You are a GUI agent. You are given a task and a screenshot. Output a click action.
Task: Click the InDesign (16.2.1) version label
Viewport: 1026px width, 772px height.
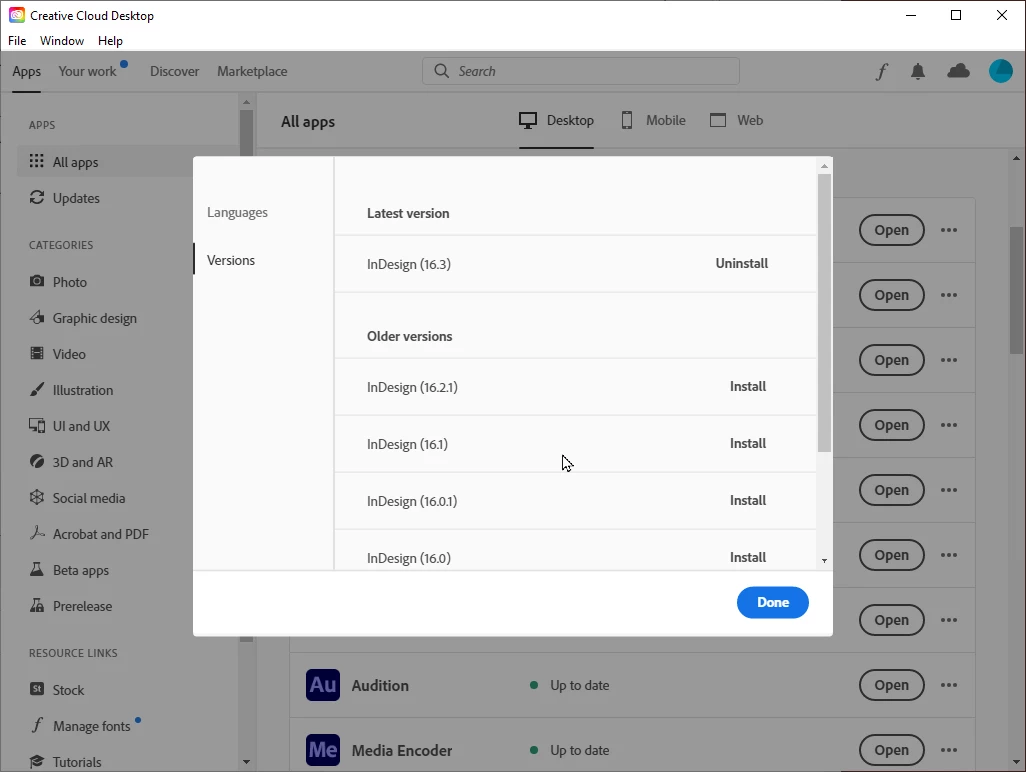tap(412, 387)
